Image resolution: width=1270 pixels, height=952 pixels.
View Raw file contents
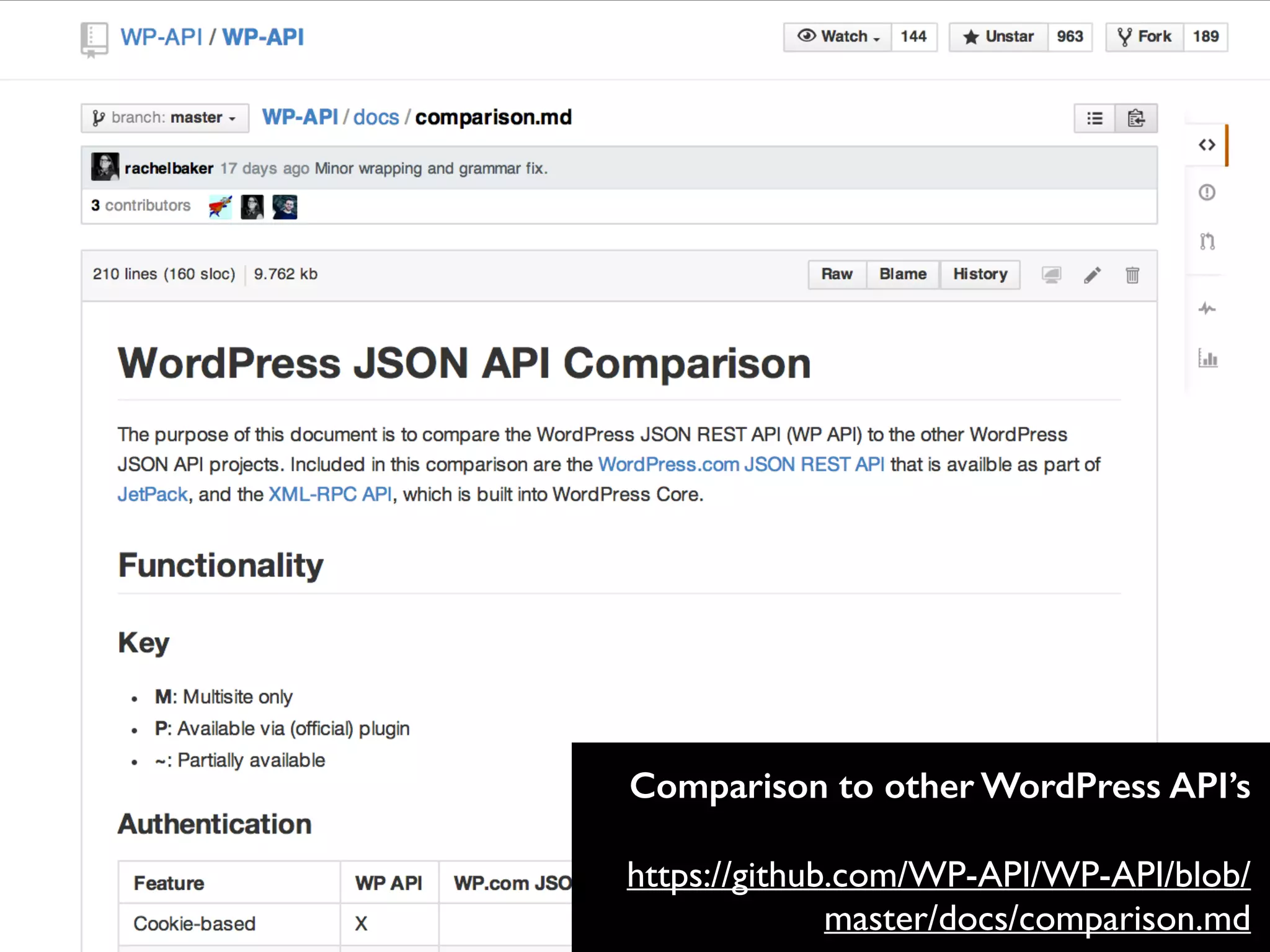[x=837, y=275]
